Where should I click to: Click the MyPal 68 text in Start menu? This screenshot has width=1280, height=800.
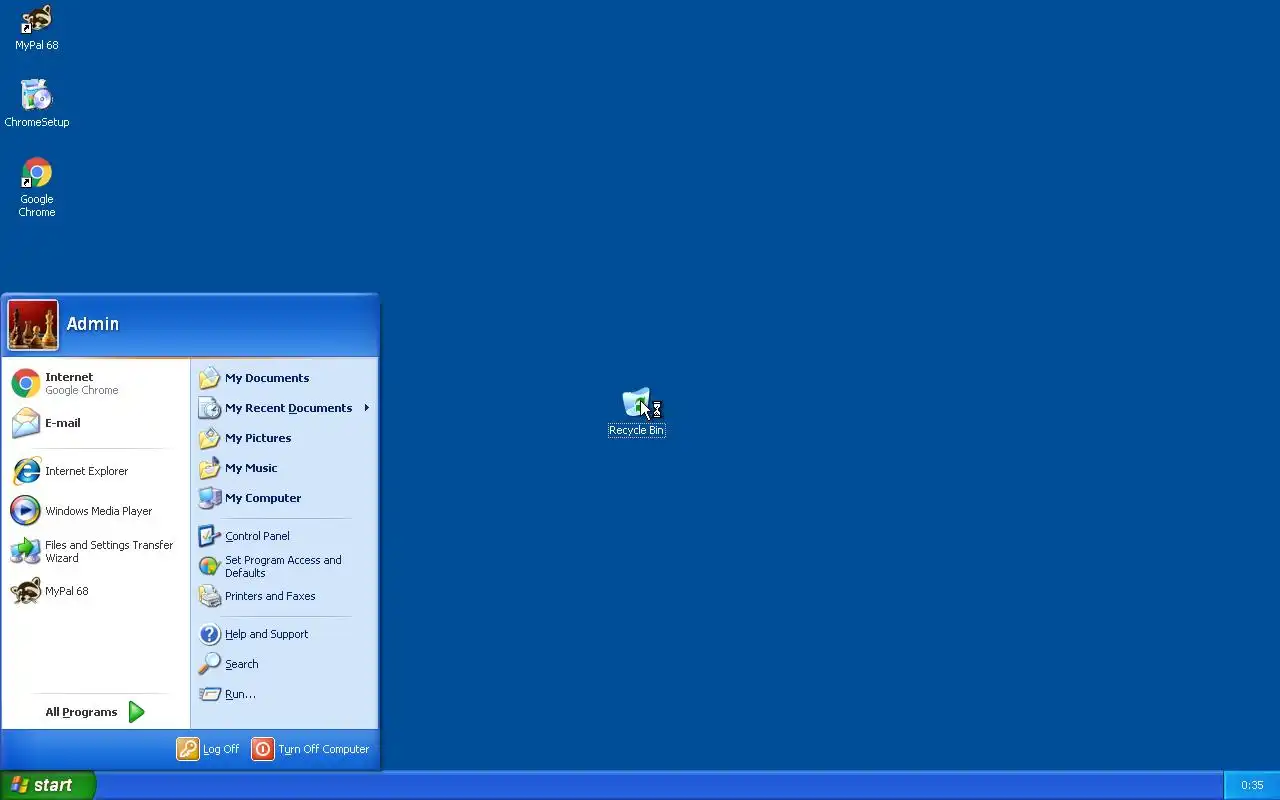pos(67,591)
